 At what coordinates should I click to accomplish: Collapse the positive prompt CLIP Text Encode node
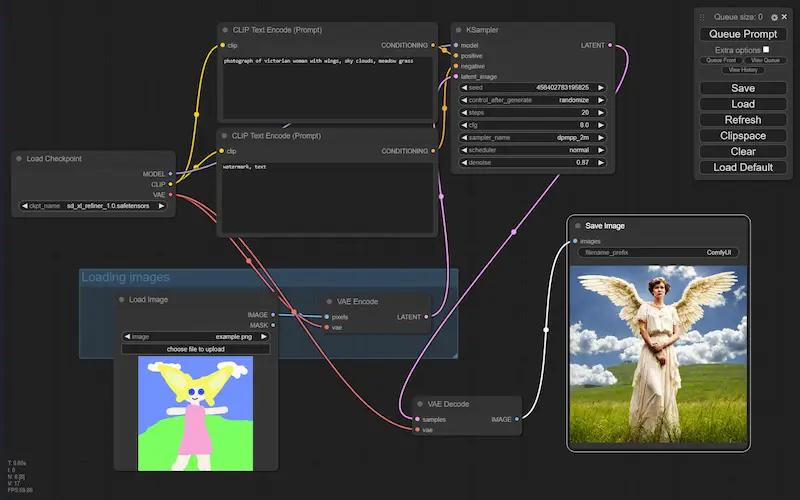click(x=225, y=30)
